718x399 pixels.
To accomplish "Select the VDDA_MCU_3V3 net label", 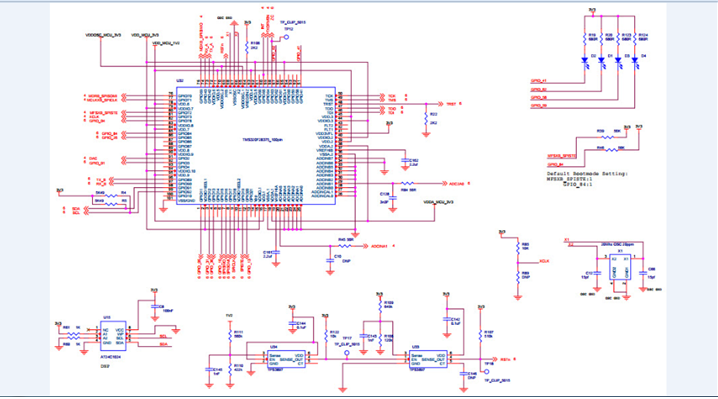I will coord(438,202).
